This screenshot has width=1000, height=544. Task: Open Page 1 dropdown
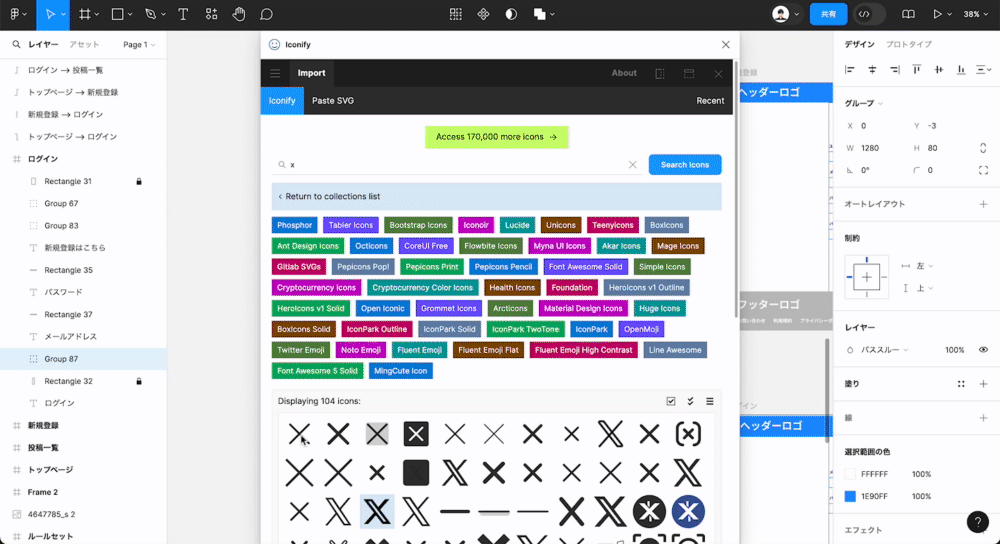pyautogui.click(x=139, y=45)
